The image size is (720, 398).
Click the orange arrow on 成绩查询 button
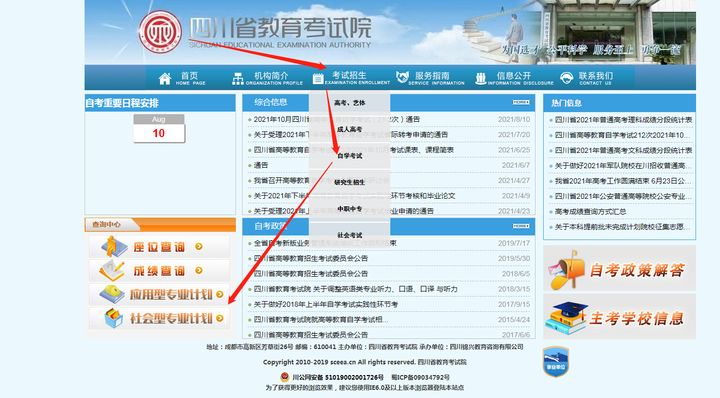click(199, 270)
